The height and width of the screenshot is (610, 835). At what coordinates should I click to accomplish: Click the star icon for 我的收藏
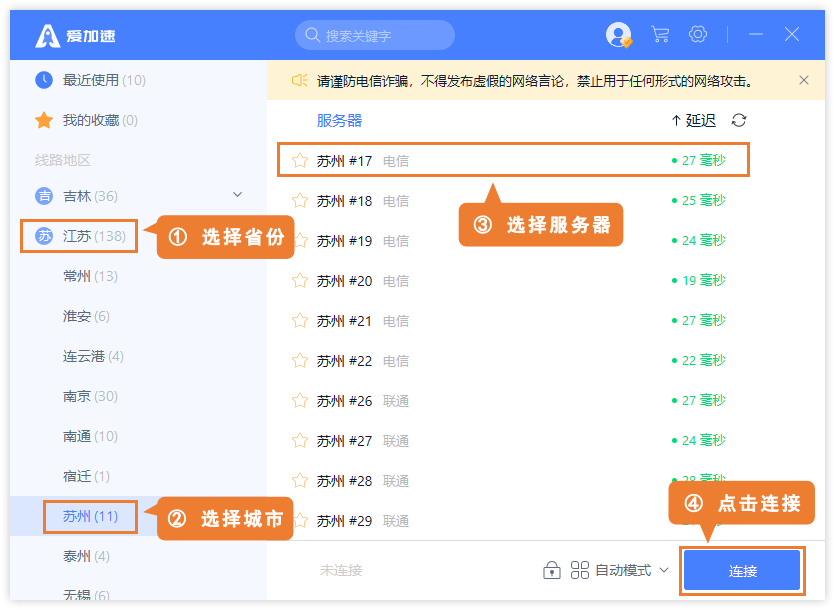pos(44,120)
